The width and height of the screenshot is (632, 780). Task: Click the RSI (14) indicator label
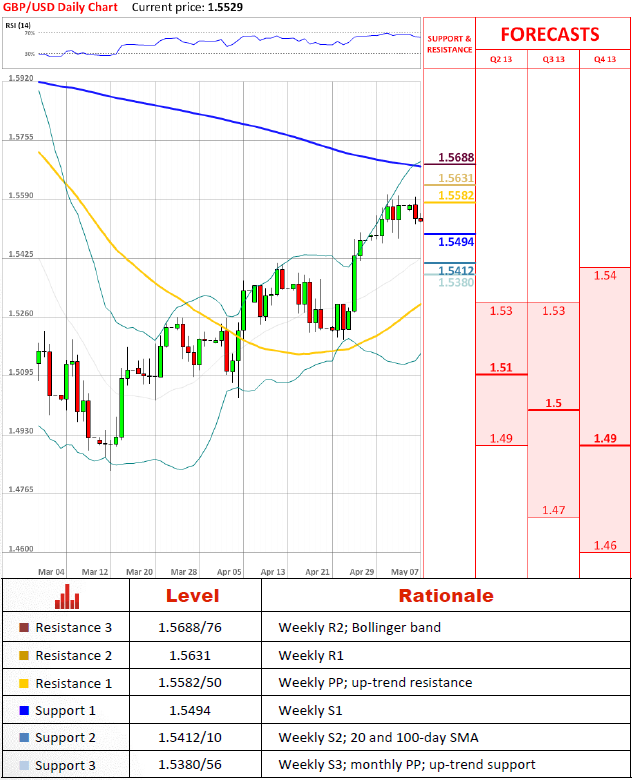(x=18, y=25)
